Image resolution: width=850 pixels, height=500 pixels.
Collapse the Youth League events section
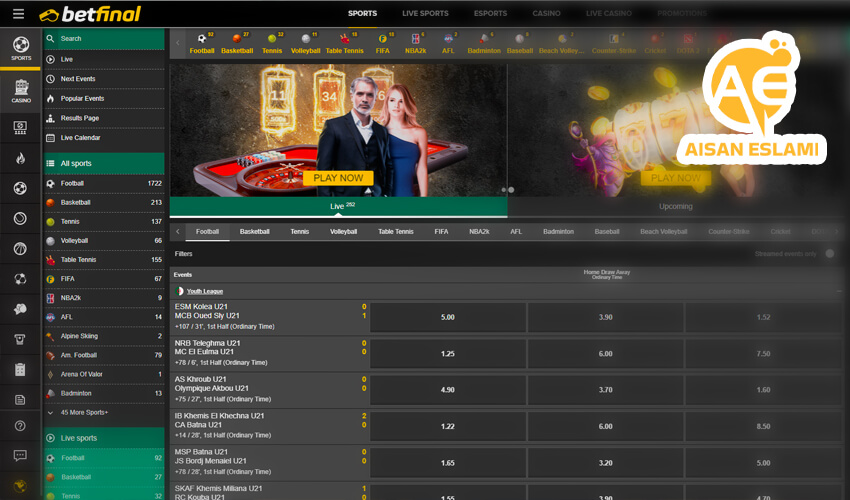point(839,291)
